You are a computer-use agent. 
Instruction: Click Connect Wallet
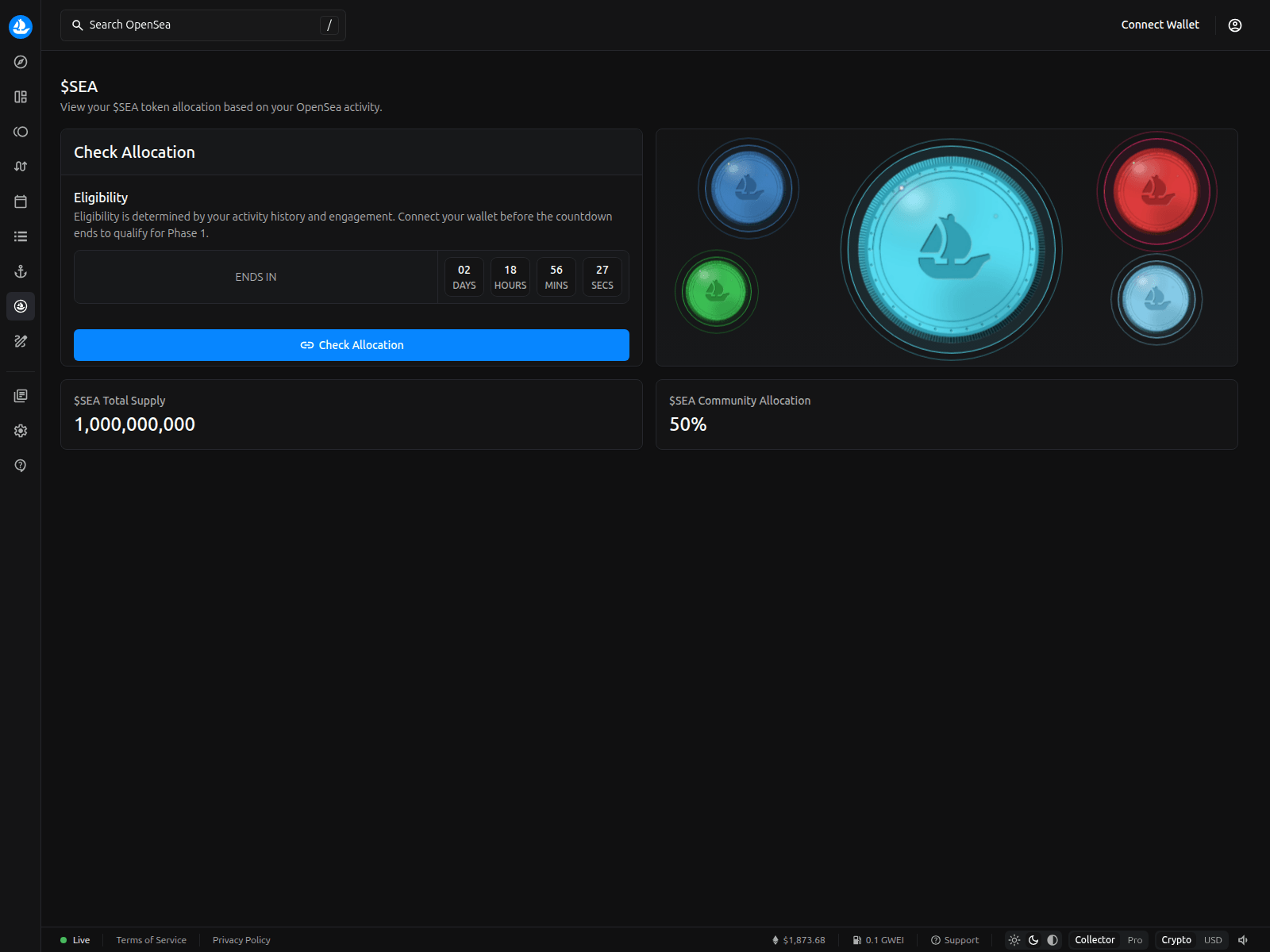pyautogui.click(x=1160, y=25)
